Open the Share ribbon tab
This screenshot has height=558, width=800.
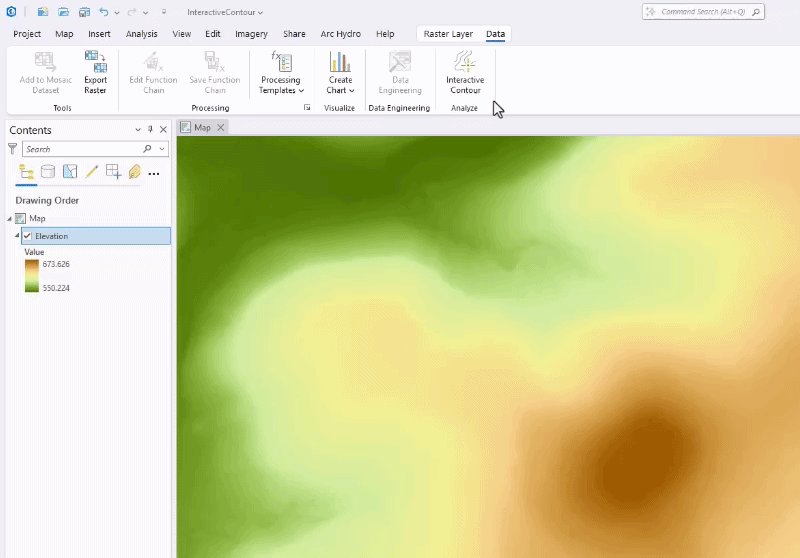pos(294,34)
